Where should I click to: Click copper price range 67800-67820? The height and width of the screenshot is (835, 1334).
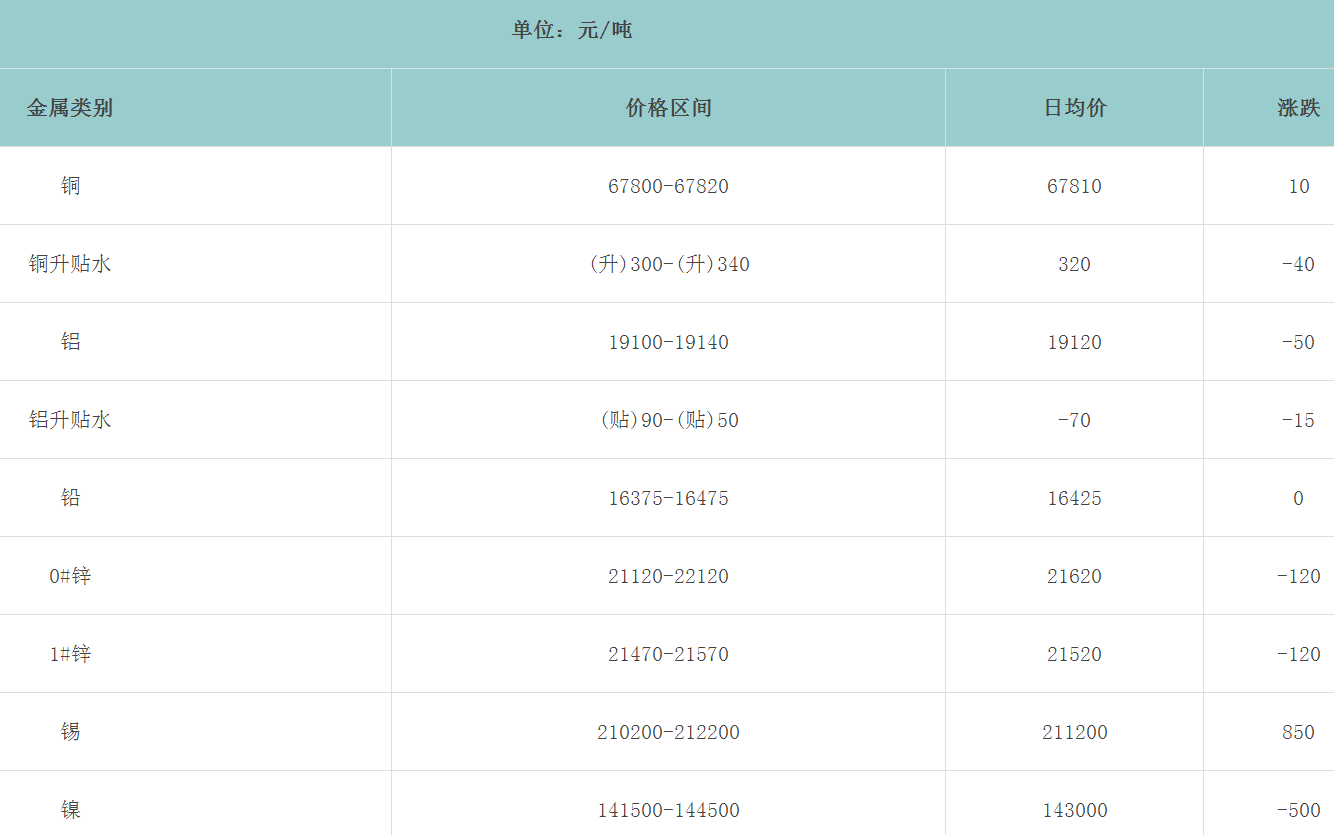click(668, 186)
